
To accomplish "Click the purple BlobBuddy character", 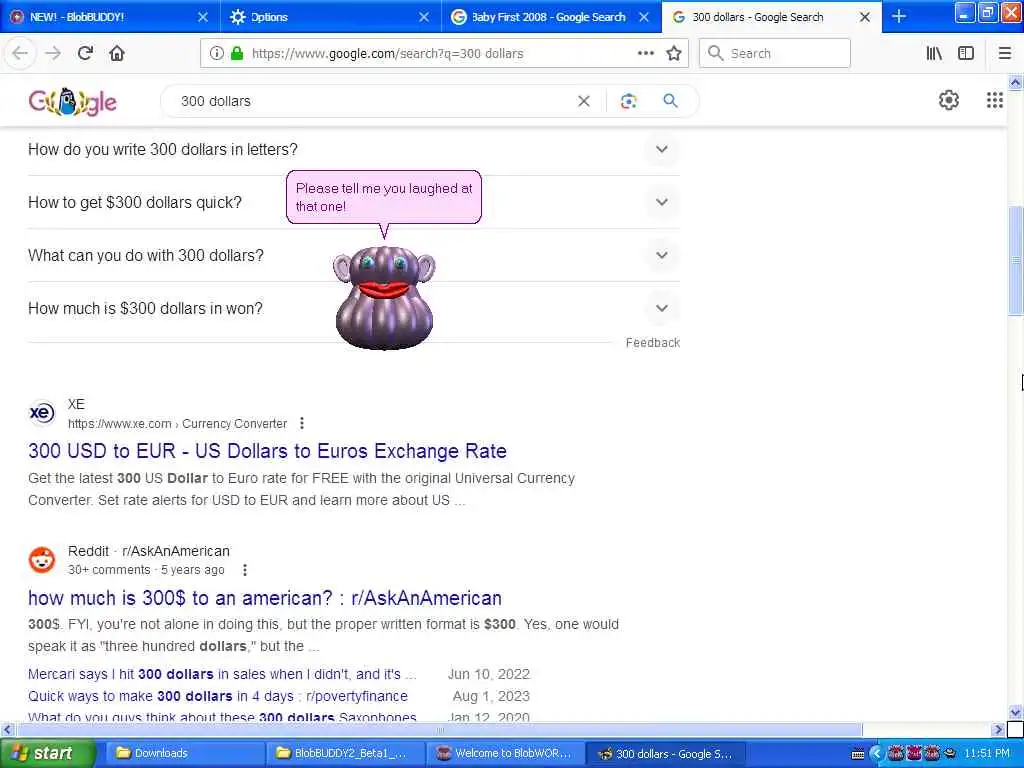I will [384, 297].
